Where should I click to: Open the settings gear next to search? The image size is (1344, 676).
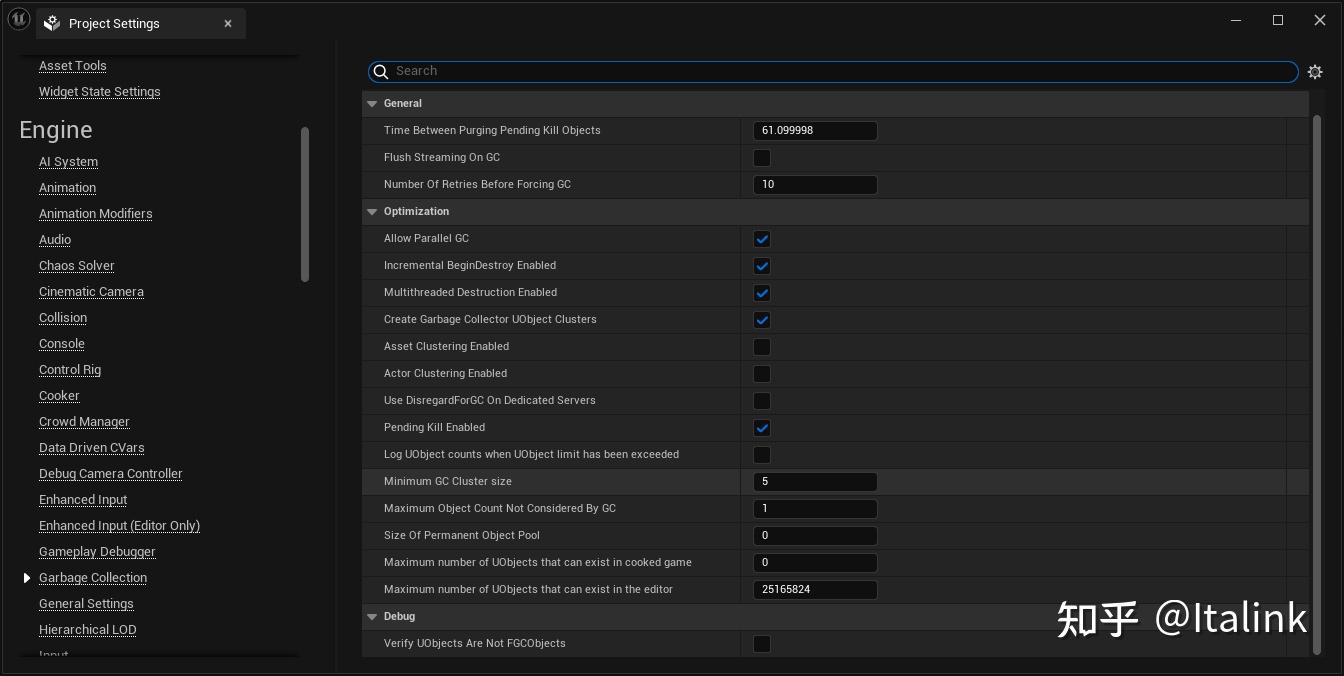1315,72
